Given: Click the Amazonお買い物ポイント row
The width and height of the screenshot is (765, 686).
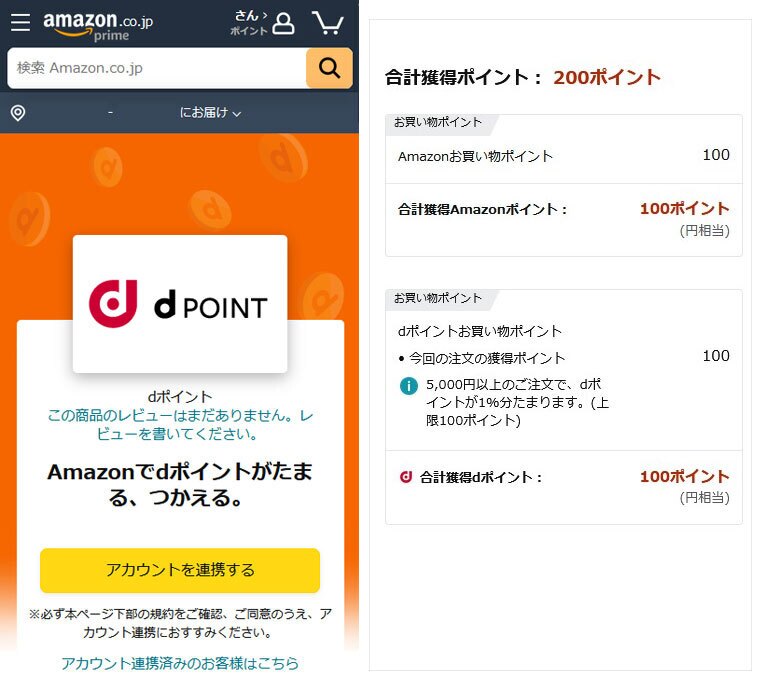Looking at the screenshot, I should (563, 156).
